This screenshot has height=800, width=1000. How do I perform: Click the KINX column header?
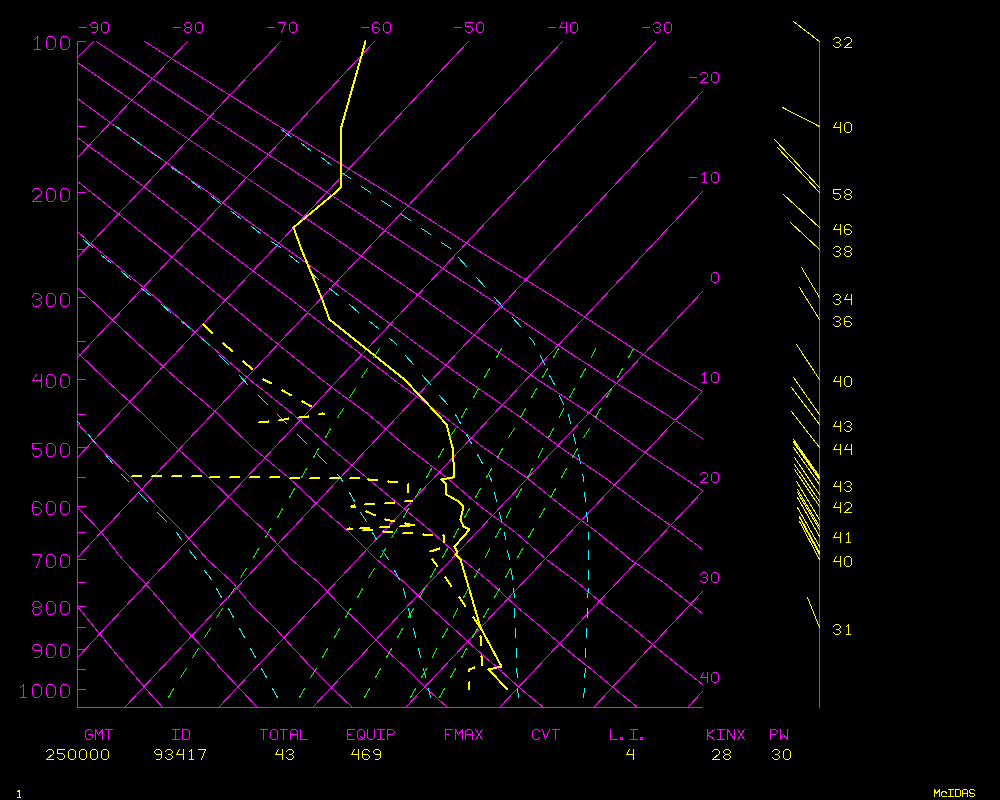click(x=726, y=735)
